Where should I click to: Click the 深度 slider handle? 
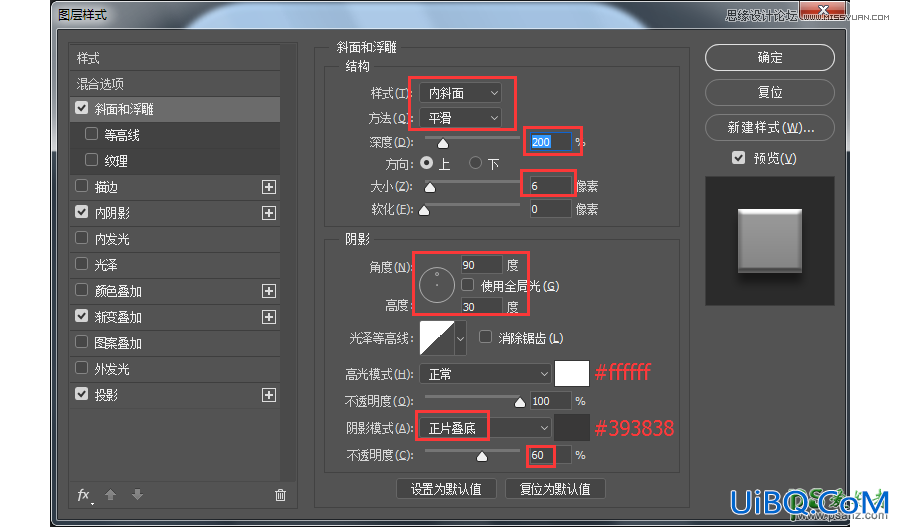[x=443, y=143]
